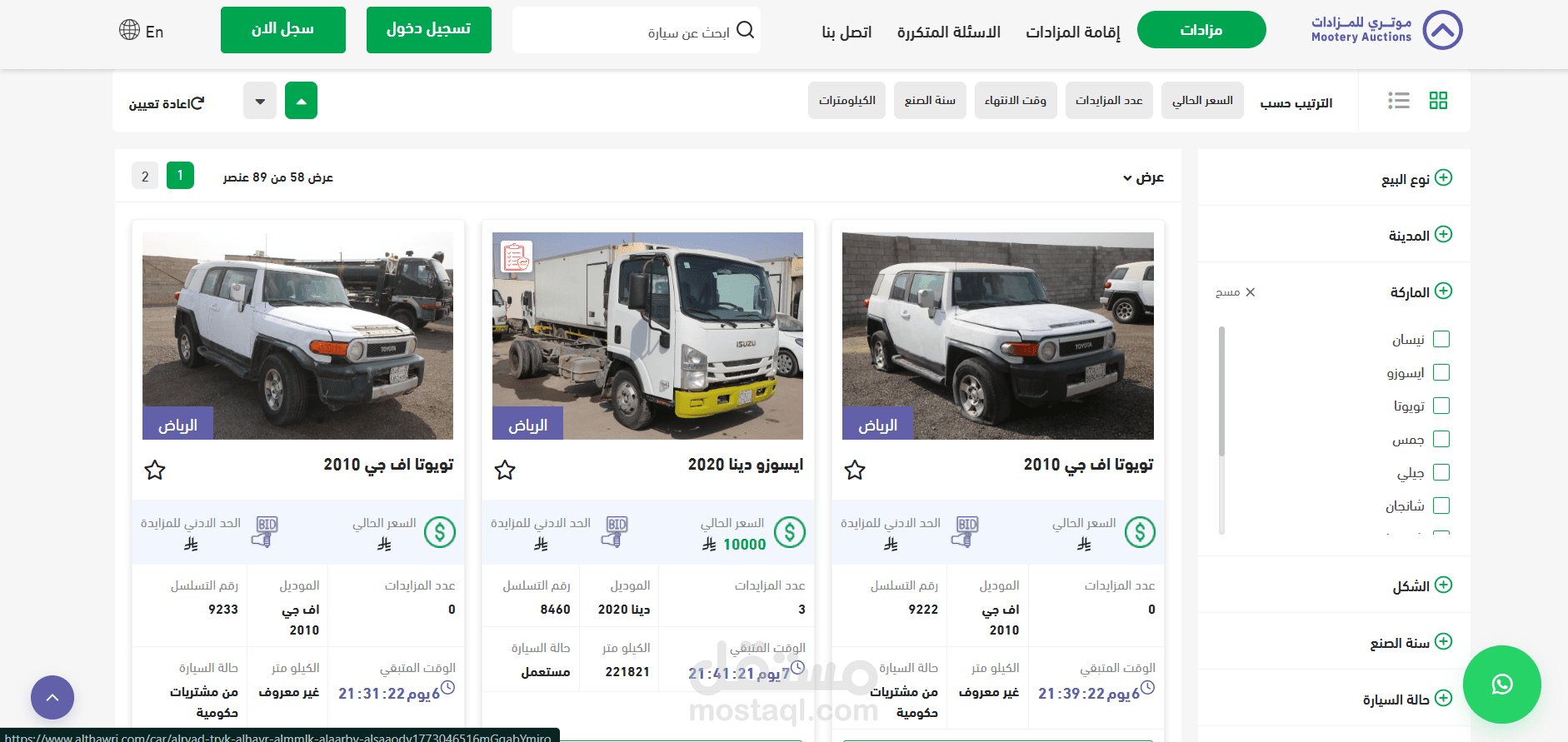Sort descending with gray down-arrow button

[260, 101]
